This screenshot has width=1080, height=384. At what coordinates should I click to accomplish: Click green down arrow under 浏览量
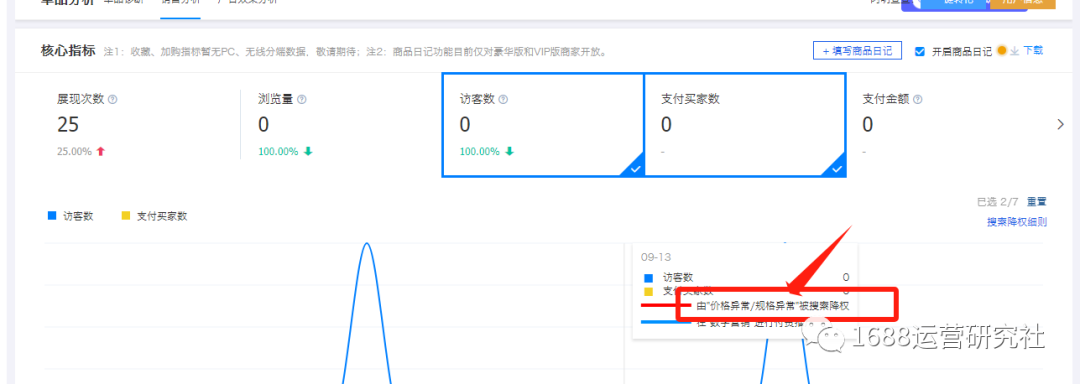(308, 151)
